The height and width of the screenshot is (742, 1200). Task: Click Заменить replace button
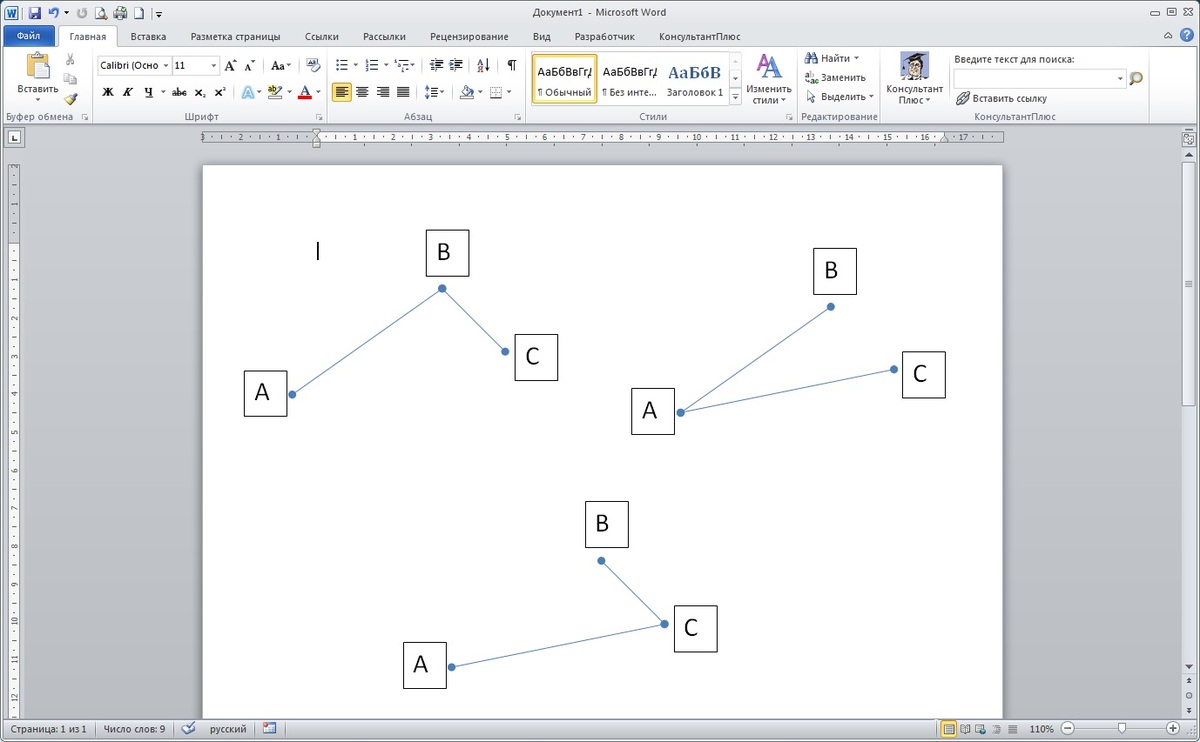(x=836, y=77)
